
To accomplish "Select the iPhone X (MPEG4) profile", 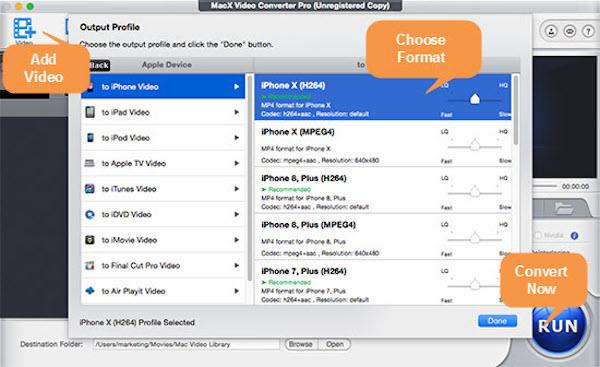I will [x=383, y=144].
